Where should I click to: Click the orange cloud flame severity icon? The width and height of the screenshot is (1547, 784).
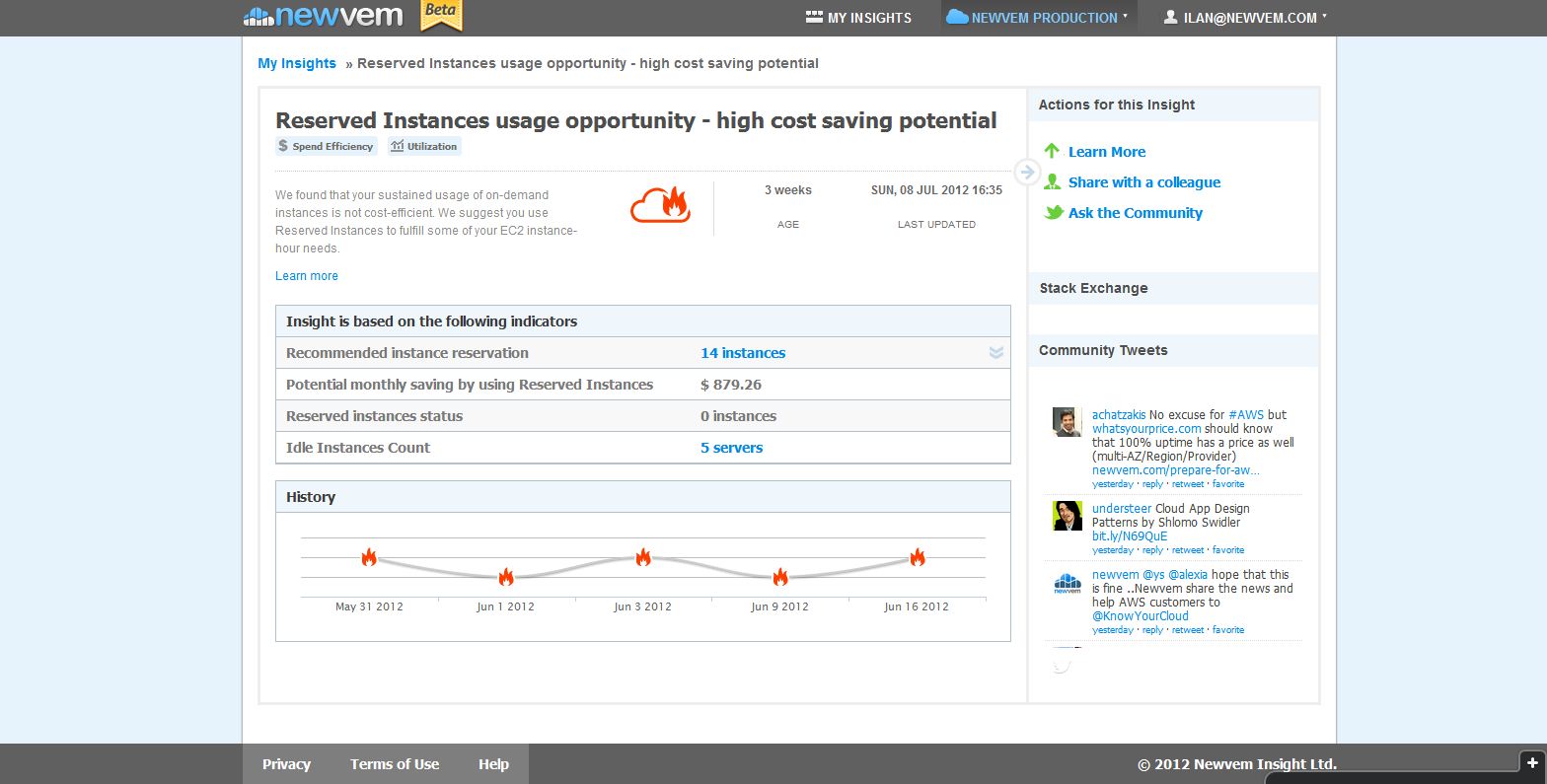click(660, 204)
